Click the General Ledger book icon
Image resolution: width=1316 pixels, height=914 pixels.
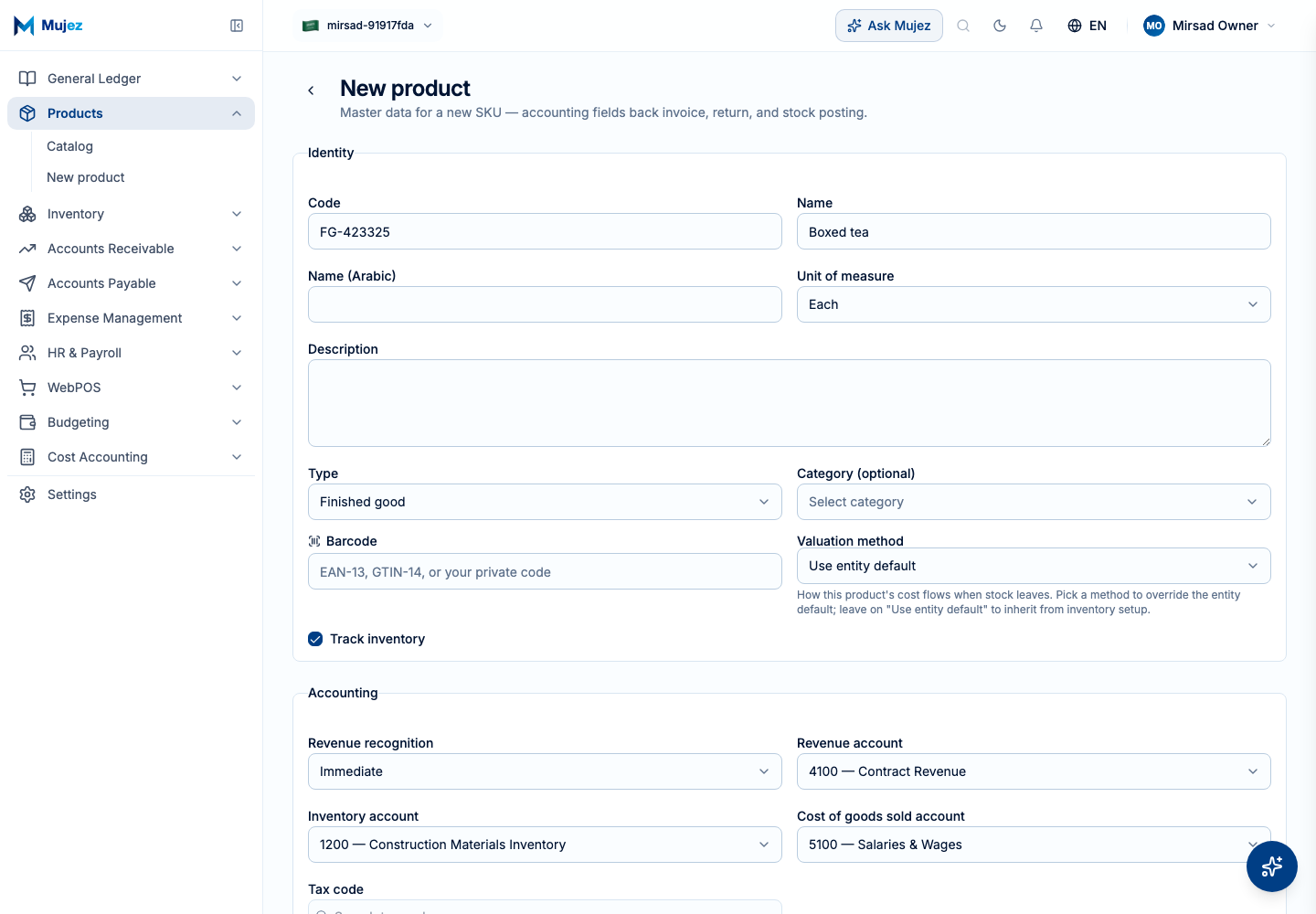point(27,79)
